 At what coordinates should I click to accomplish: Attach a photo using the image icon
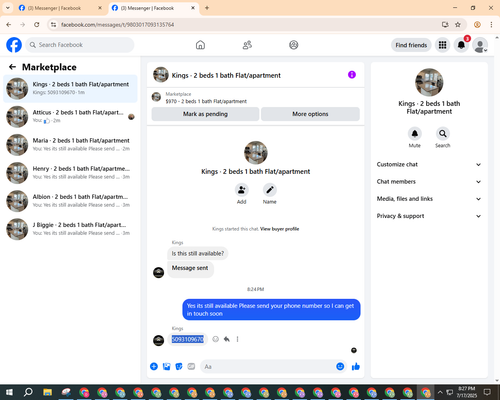[166, 367]
